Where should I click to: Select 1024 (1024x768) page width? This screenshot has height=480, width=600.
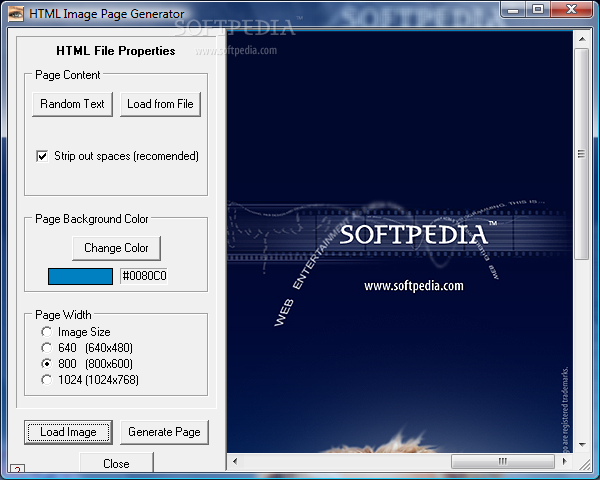47,380
